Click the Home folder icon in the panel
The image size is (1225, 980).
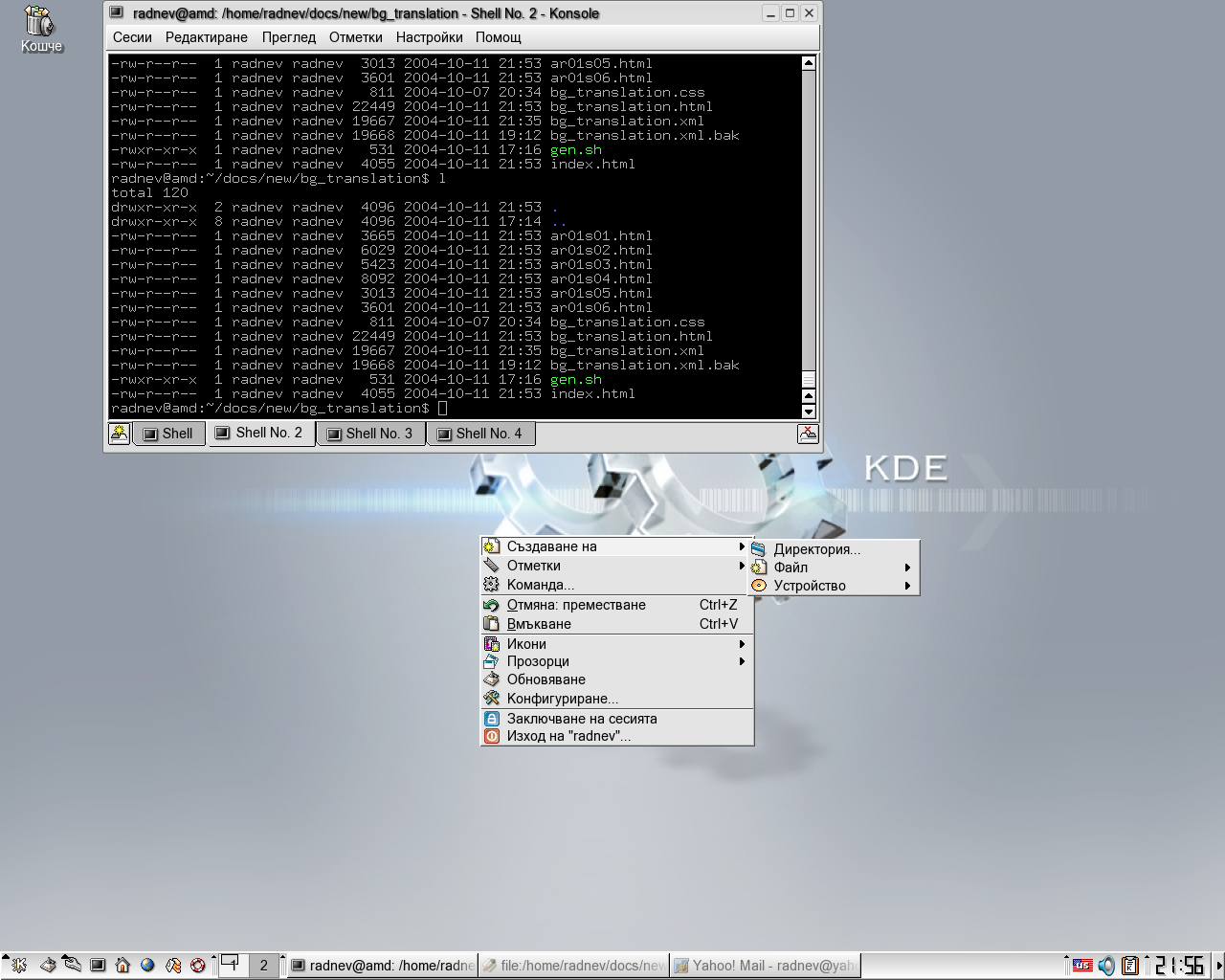(122, 966)
